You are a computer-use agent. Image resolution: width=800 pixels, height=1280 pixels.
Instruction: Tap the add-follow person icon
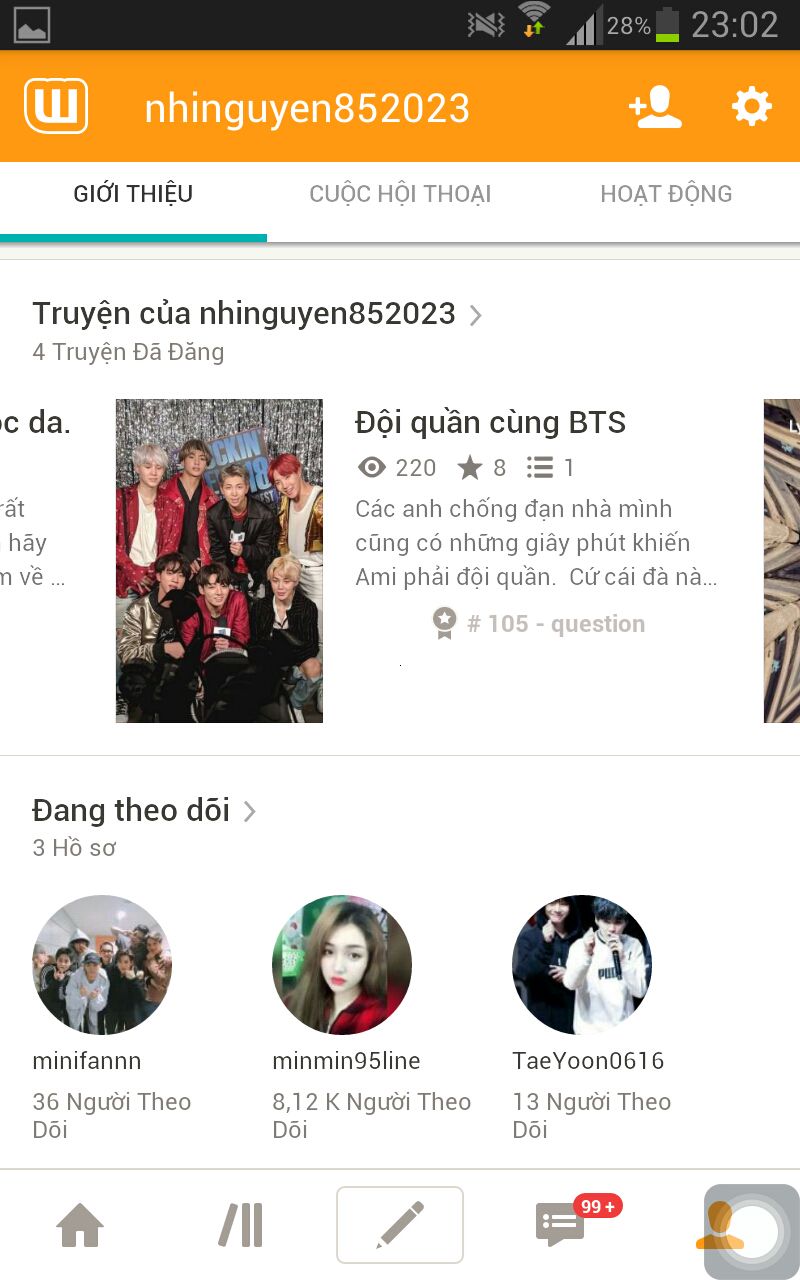[655, 107]
